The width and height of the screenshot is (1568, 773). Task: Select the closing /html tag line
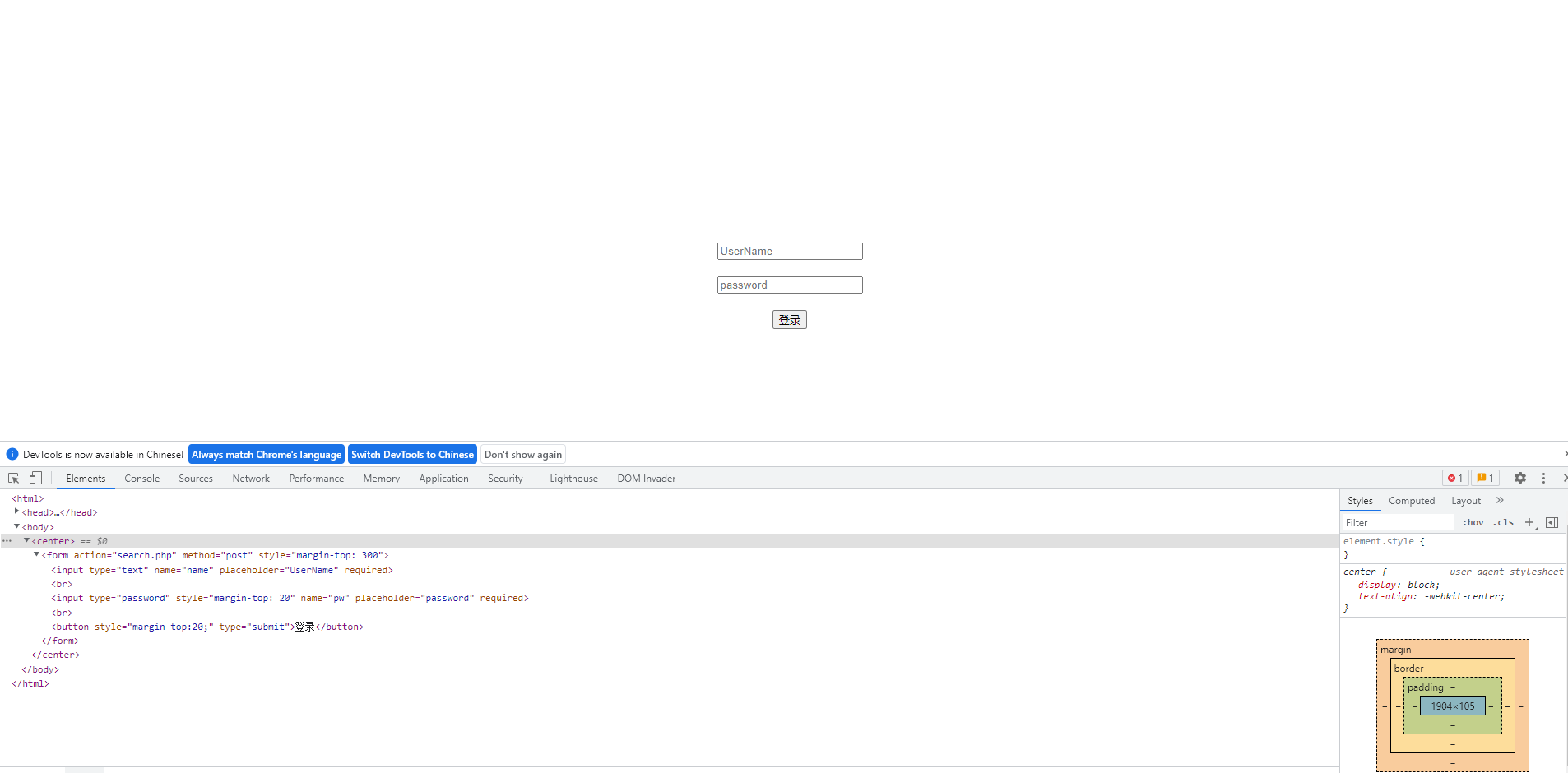(x=30, y=683)
